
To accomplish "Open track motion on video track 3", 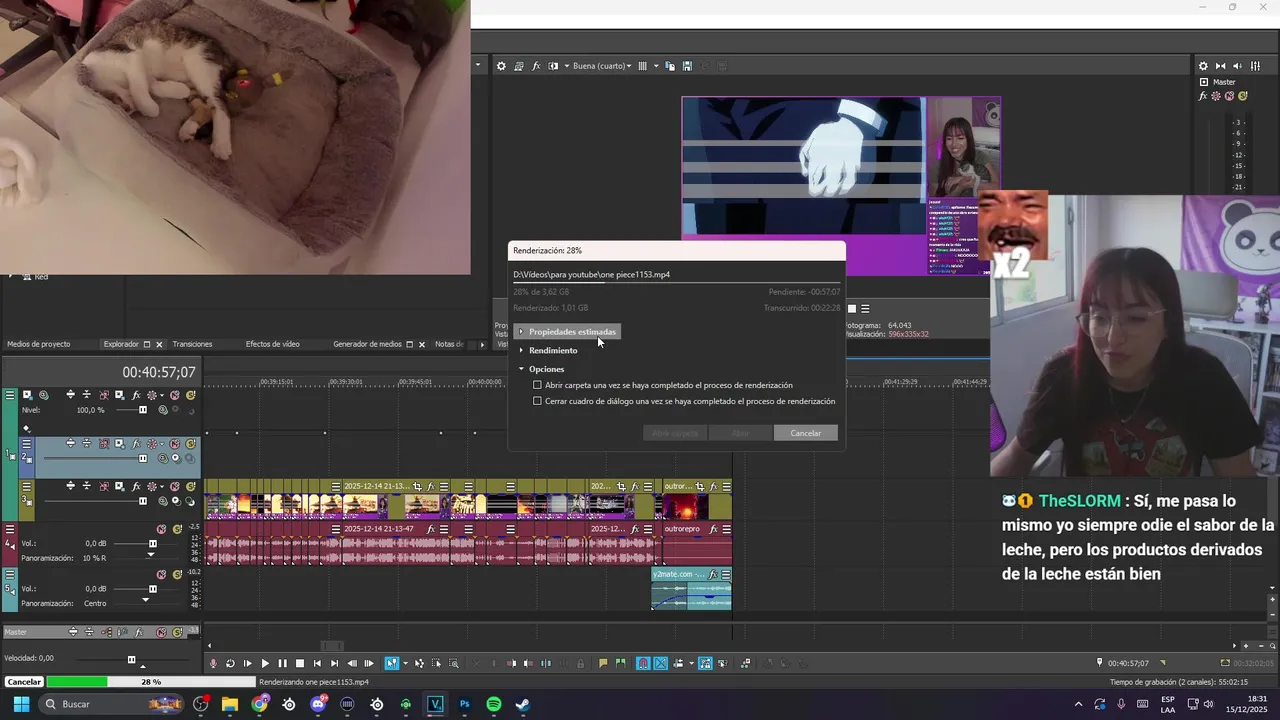I will [119, 487].
